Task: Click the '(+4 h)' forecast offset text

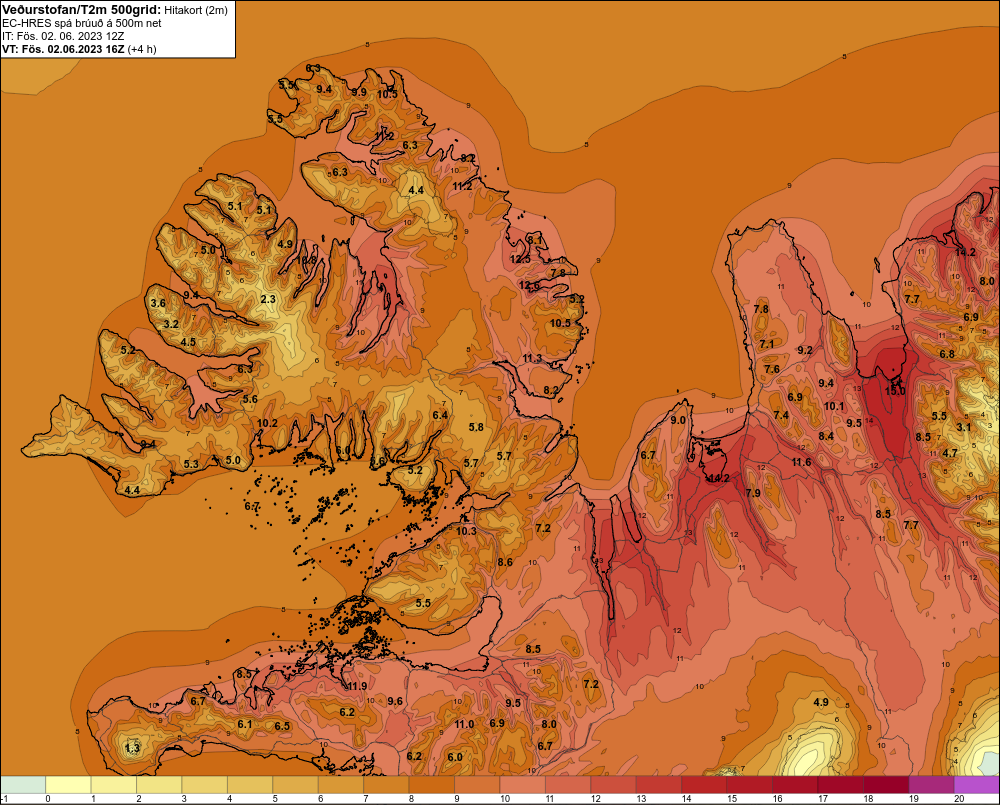Action: tap(142, 49)
